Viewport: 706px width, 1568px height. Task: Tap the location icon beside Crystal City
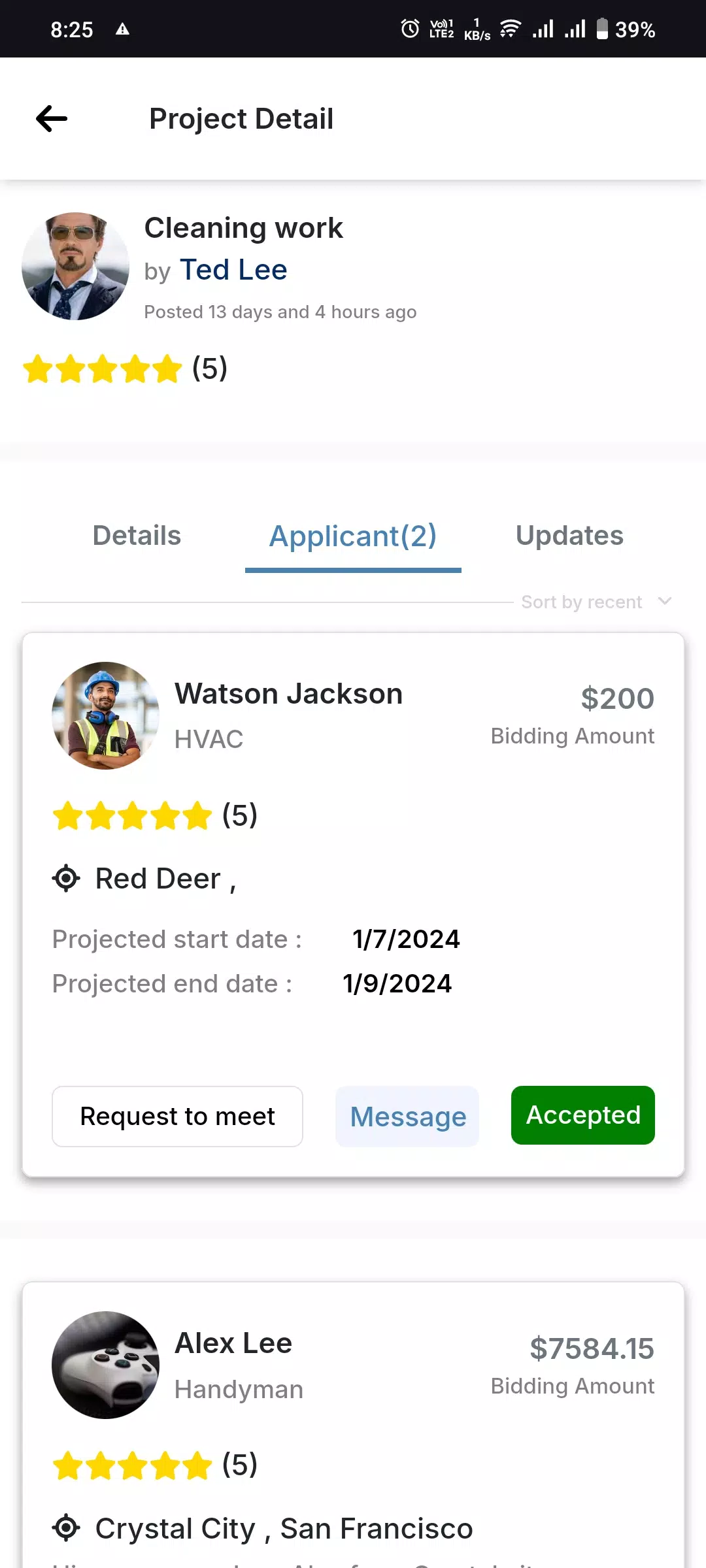pyautogui.click(x=66, y=1528)
